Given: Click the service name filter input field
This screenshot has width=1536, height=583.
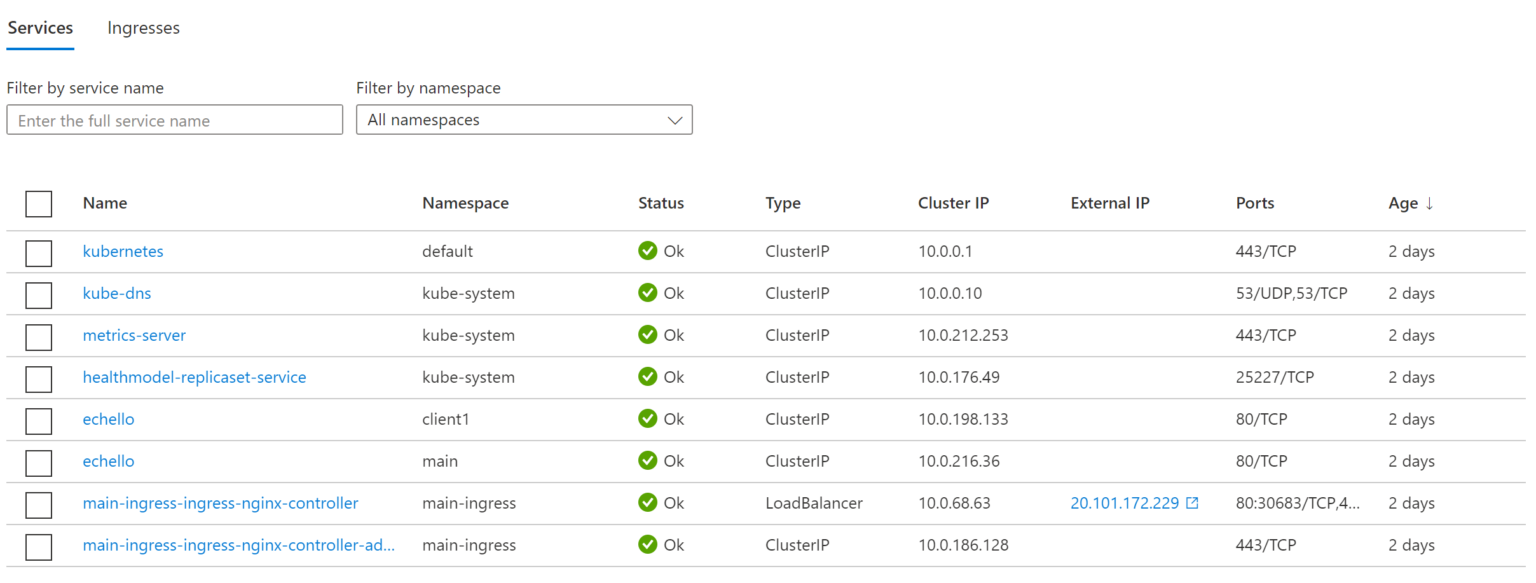Looking at the screenshot, I should tap(175, 120).
